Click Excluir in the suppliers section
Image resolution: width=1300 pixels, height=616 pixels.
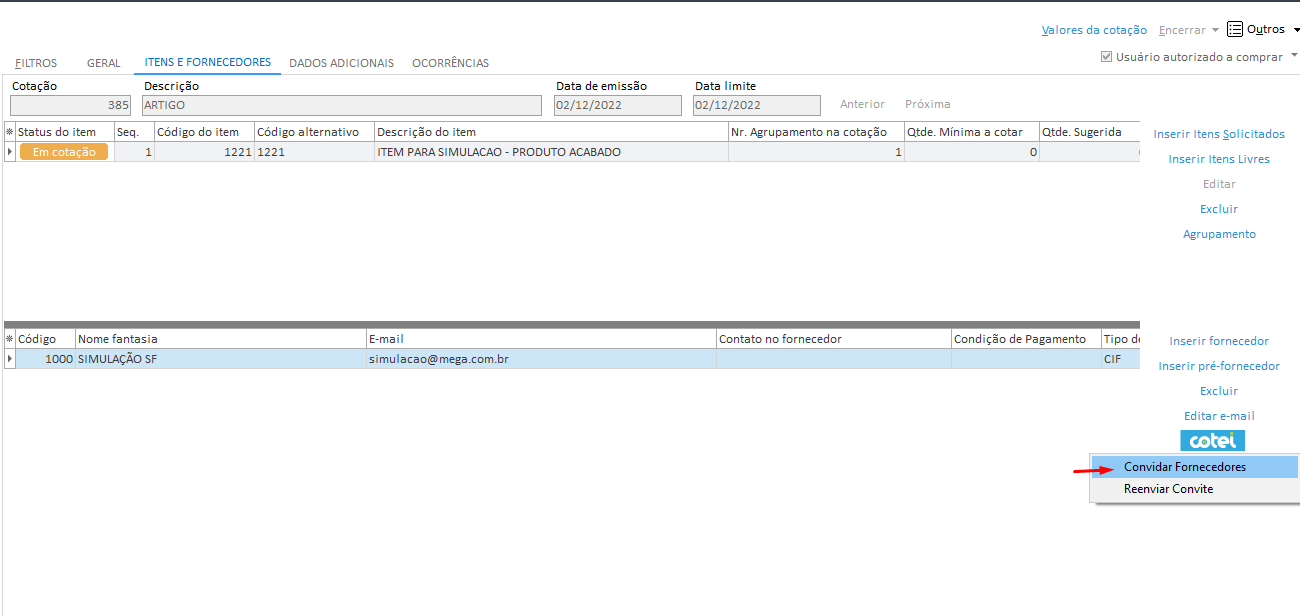(x=1219, y=391)
